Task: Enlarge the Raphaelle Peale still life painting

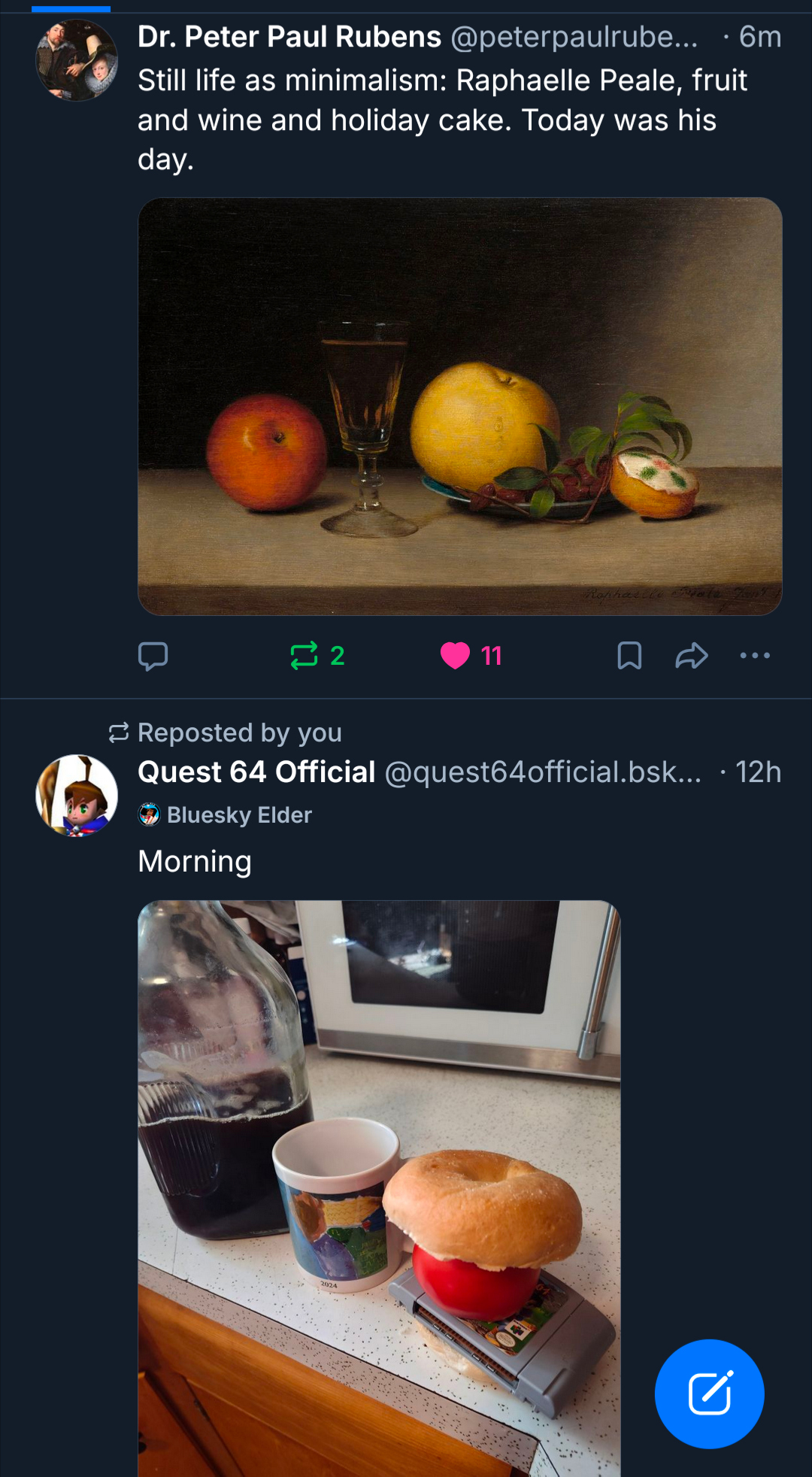Action: click(460, 406)
